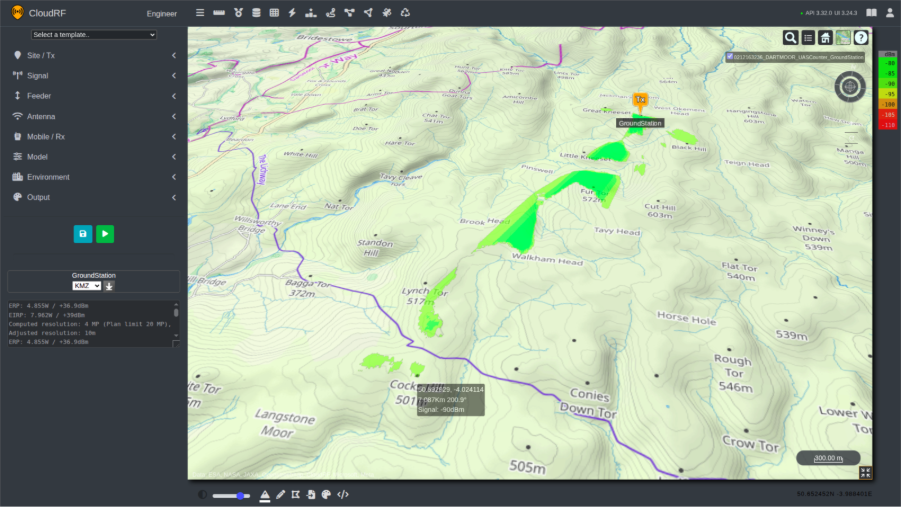Open the map search magnifier tool

click(790, 38)
